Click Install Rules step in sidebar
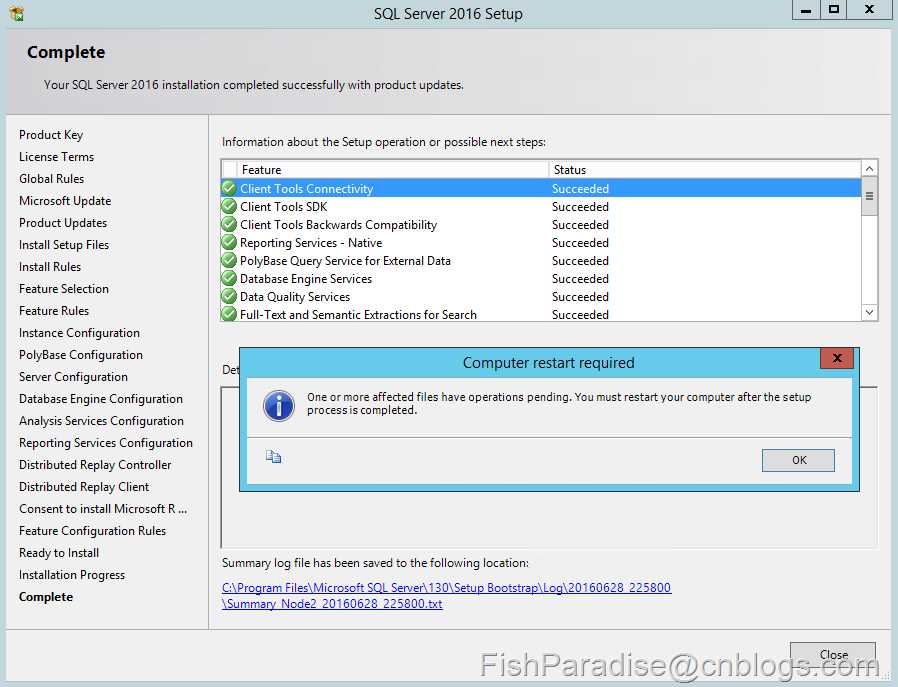898x687 pixels. pyautogui.click(x=50, y=267)
